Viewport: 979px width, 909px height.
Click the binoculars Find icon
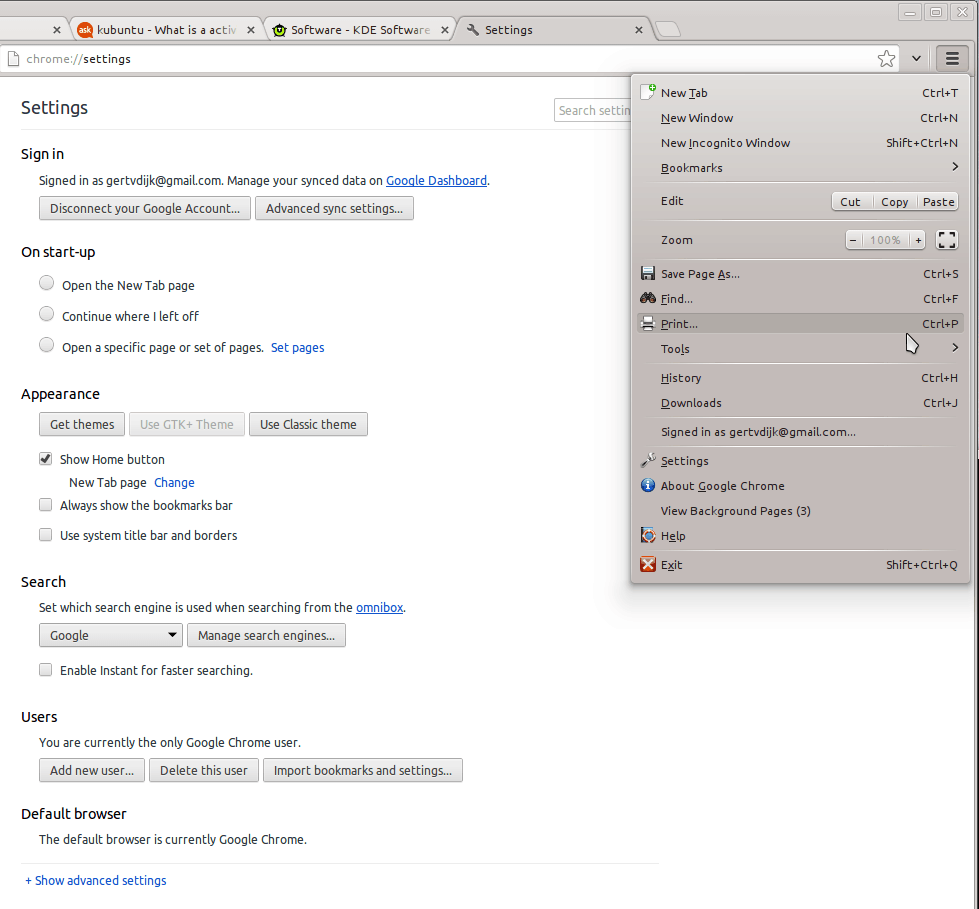[648, 298]
